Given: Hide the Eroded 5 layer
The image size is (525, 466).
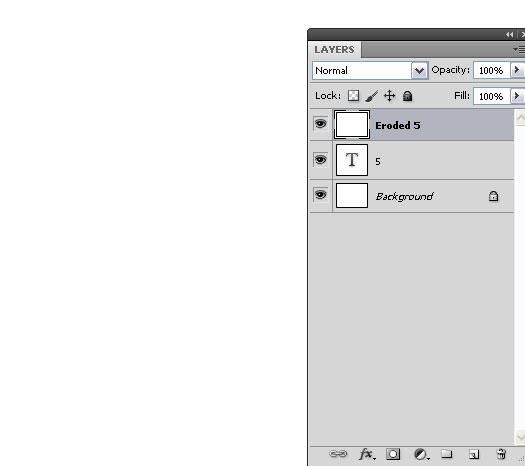Looking at the screenshot, I should click(x=320, y=124).
